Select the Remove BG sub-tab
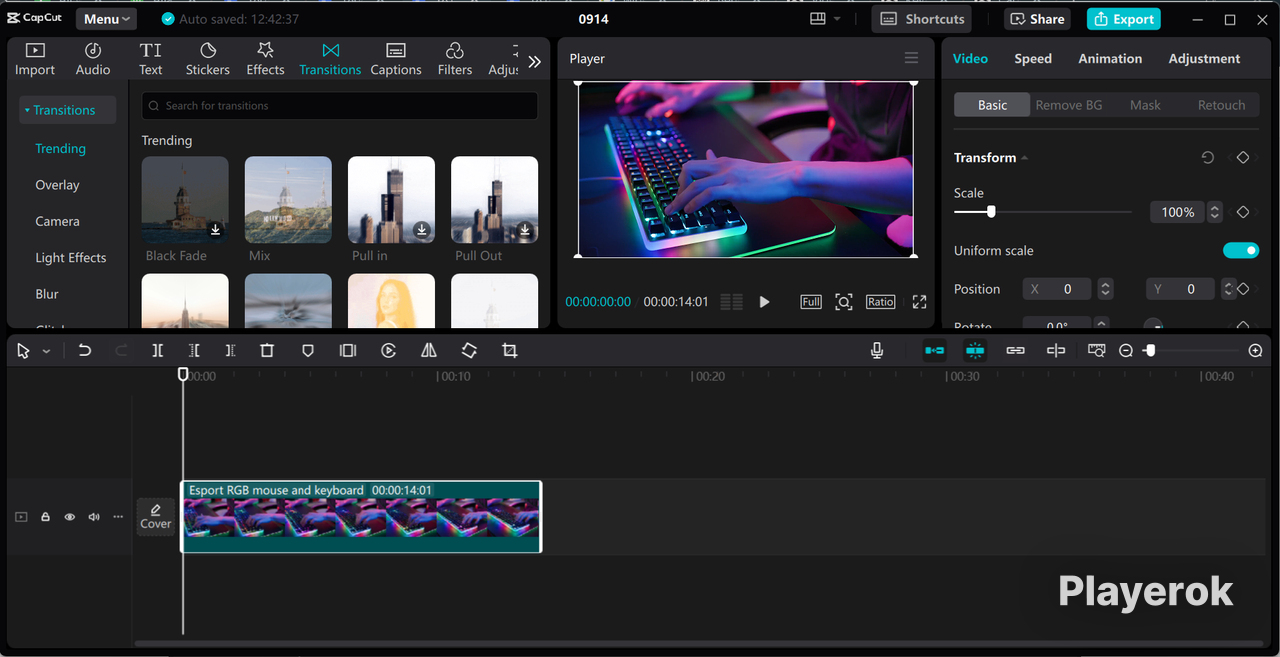The width and height of the screenshot is (1280, 657). pyautogui.click(x=1068, y=105)
